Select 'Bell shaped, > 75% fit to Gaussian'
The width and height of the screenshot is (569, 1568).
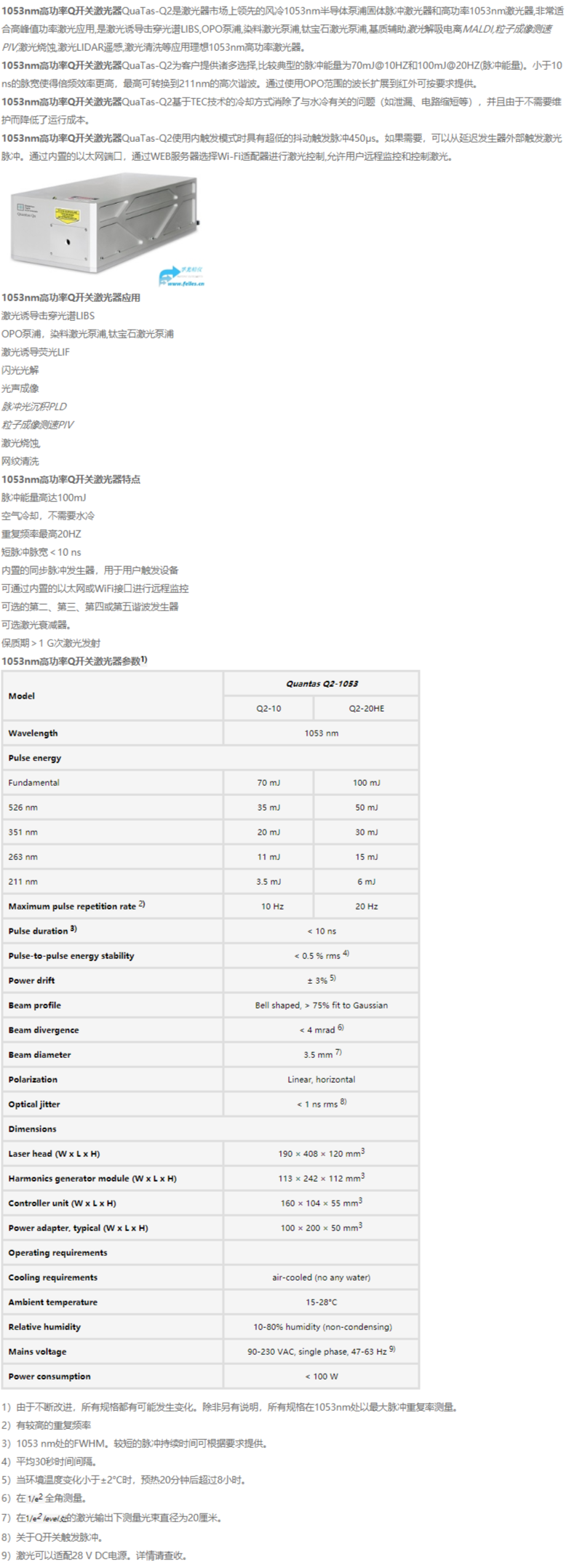321,1005
